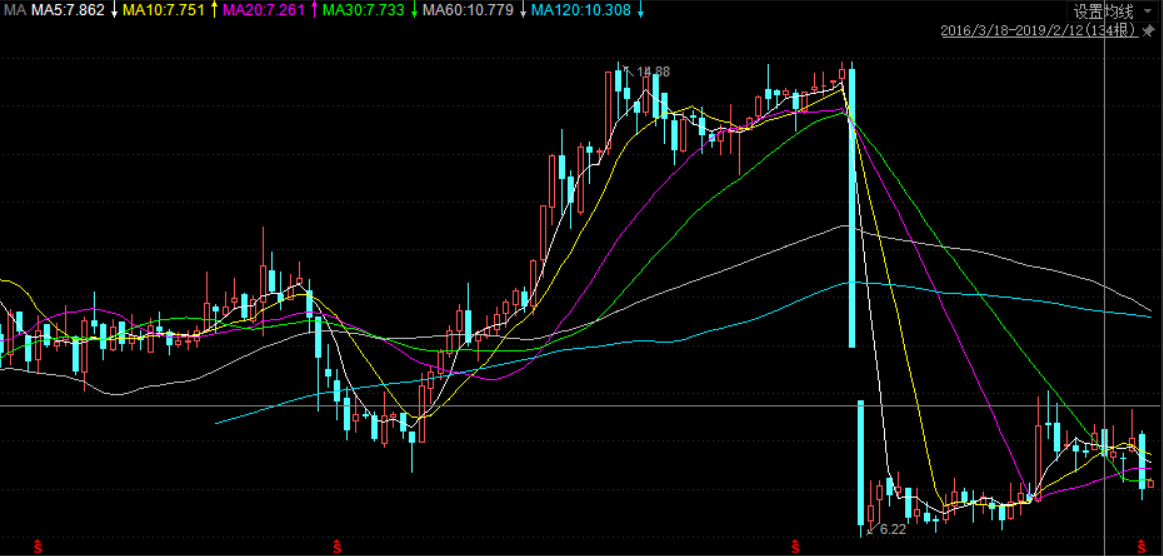Screen dimensions: 1163x556
Task: Click the white down arrow after MA5
Action: [113, 10]
